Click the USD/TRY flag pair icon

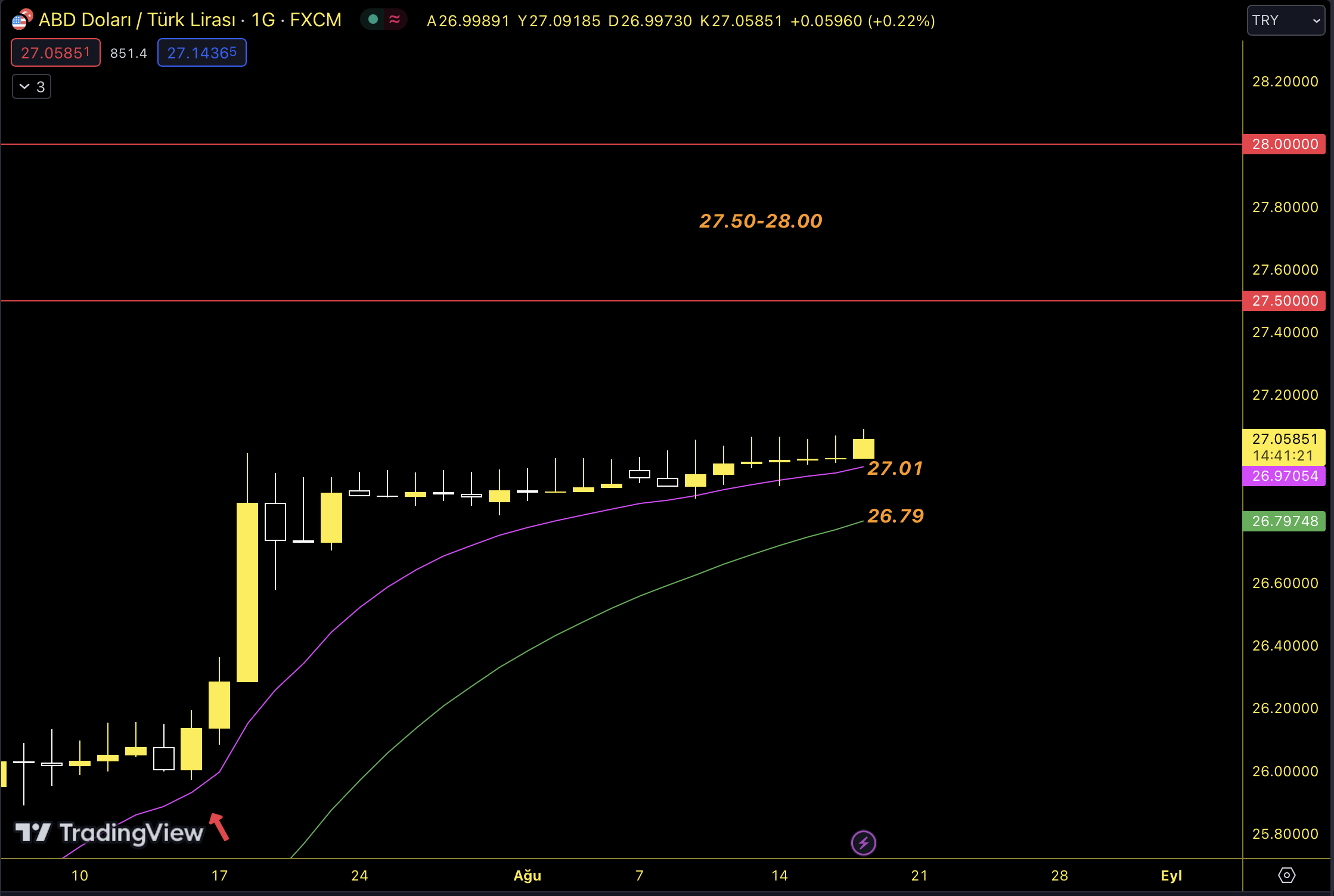(x=22, y=20)
